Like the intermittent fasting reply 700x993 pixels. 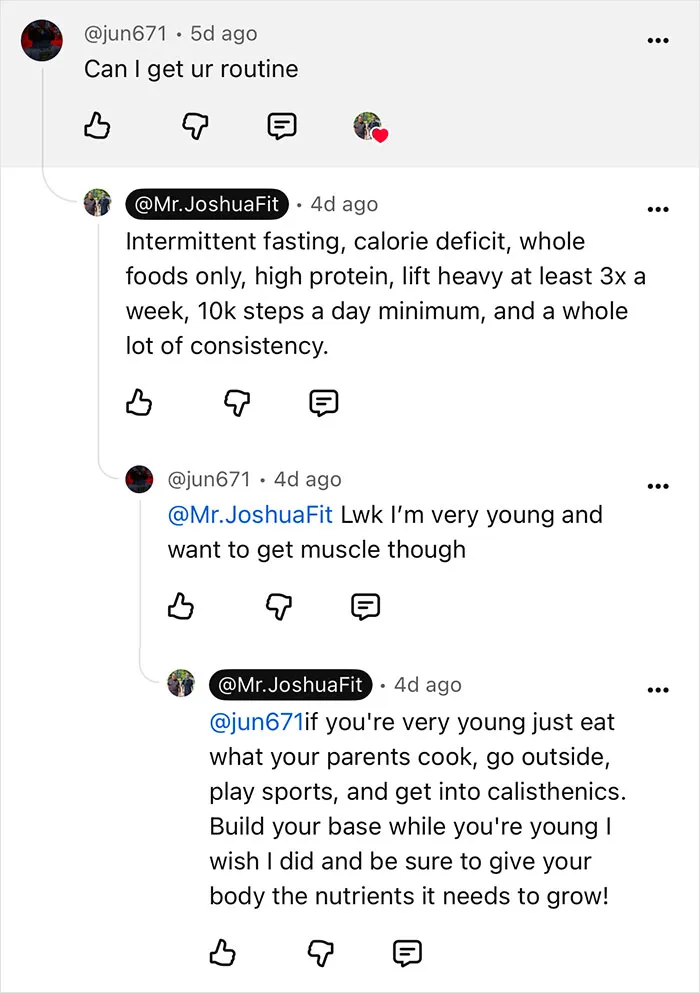(139, 402)
